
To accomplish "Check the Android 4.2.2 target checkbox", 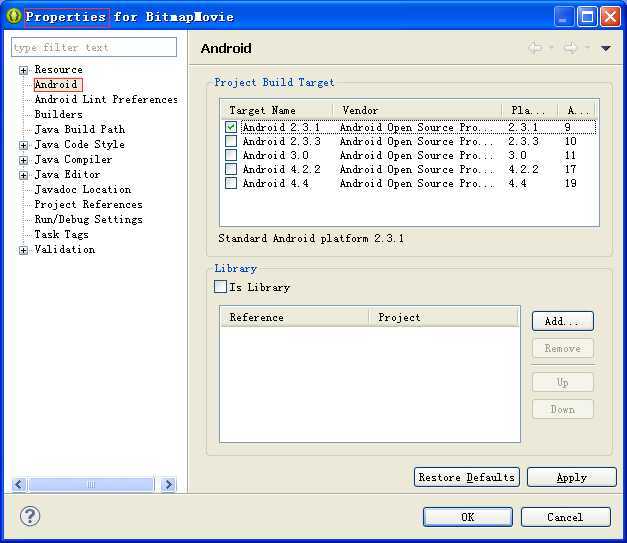I will [231, 169].
